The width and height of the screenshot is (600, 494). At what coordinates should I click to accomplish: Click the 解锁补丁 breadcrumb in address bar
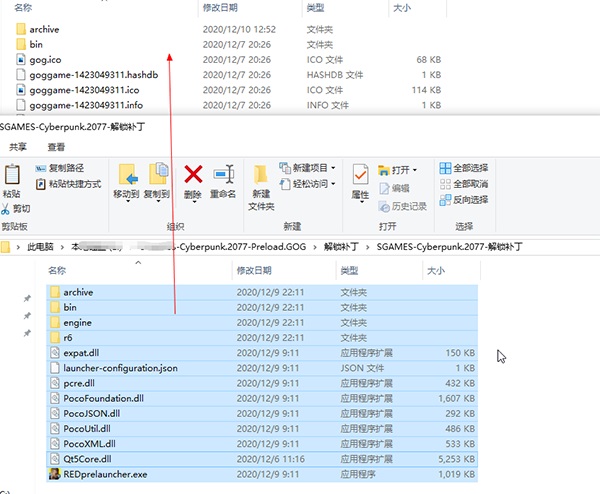point(343,246)
